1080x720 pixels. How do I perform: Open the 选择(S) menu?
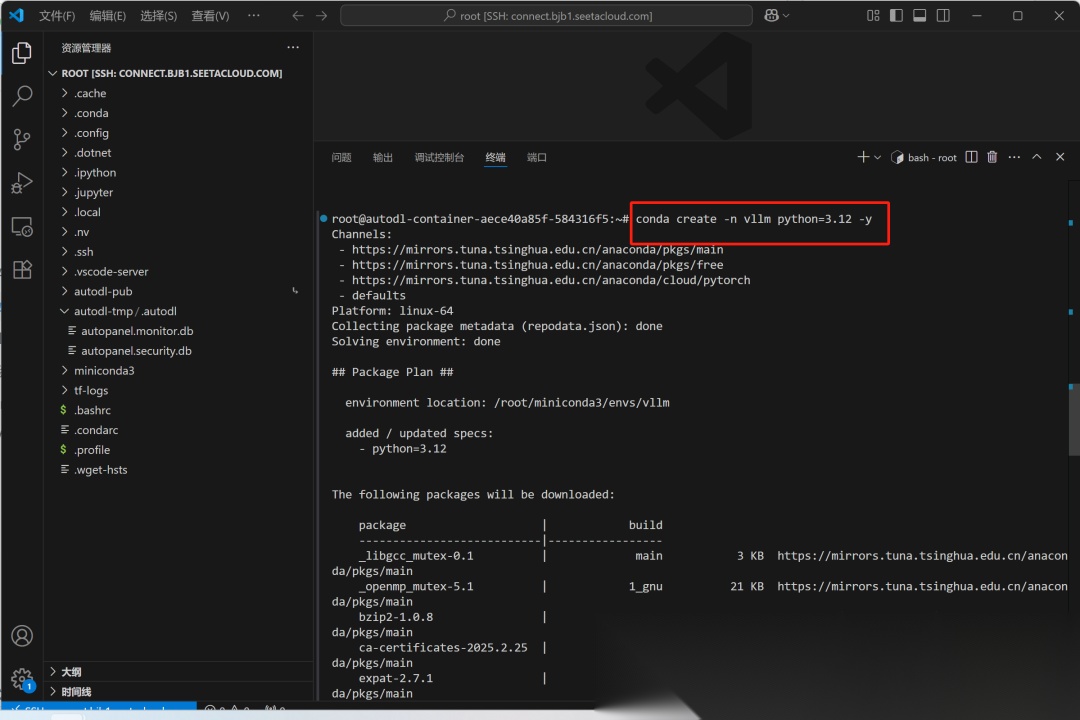coord(158,15)
